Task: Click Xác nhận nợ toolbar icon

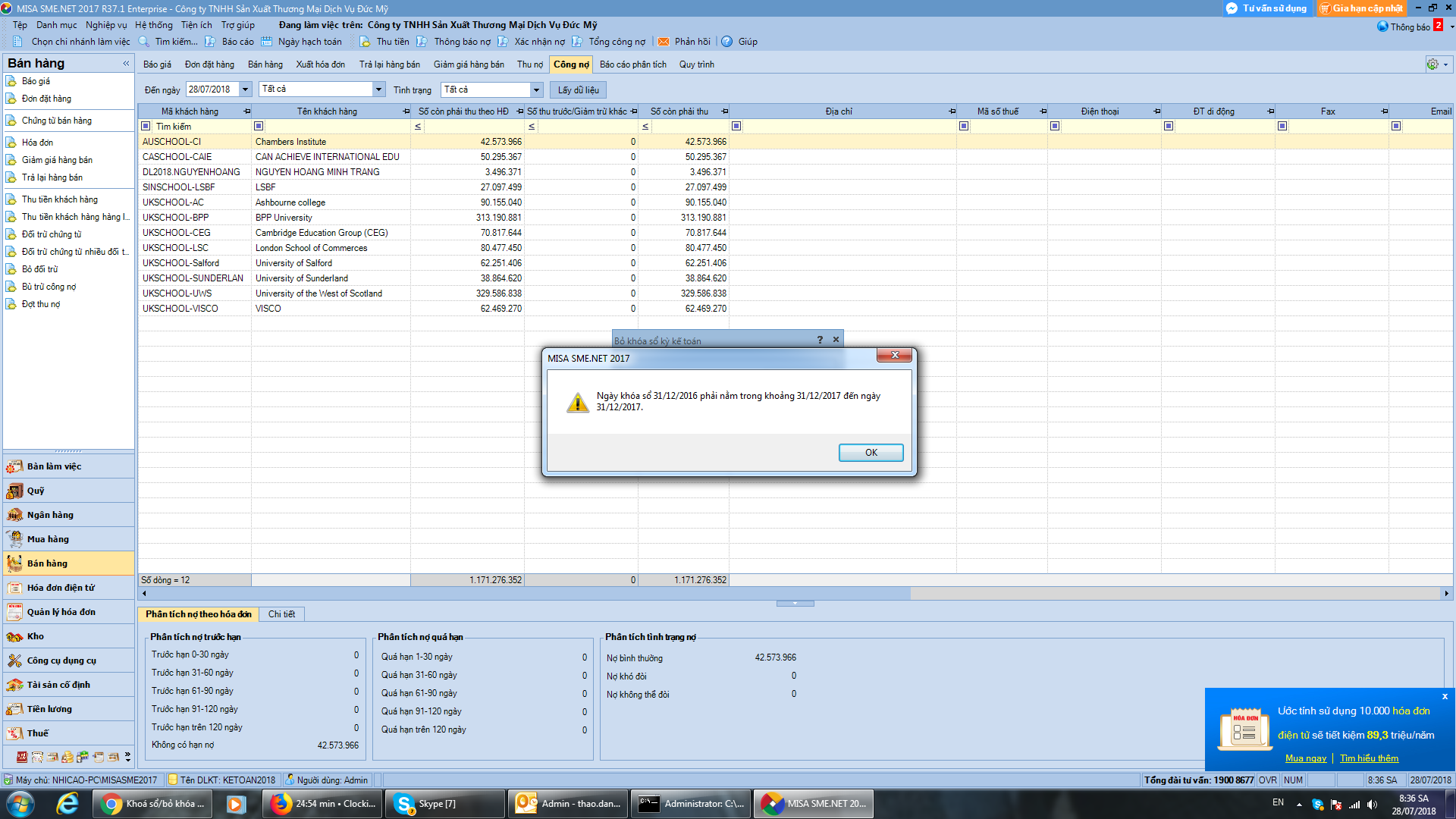Action: [503, 42]
